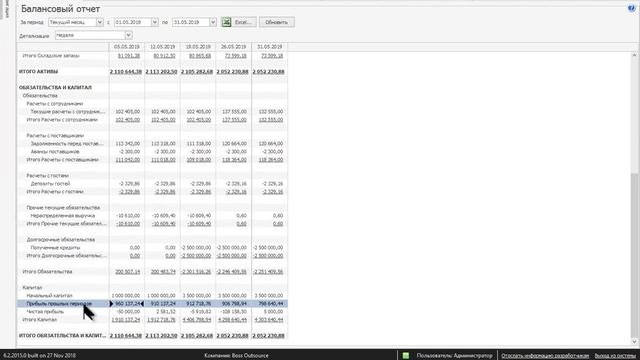Viewport: 640px width, 360px height.
Task: Open ИТОГО АКТИВЫ total in 31.05.2019 column
Action: coord(268,71)
